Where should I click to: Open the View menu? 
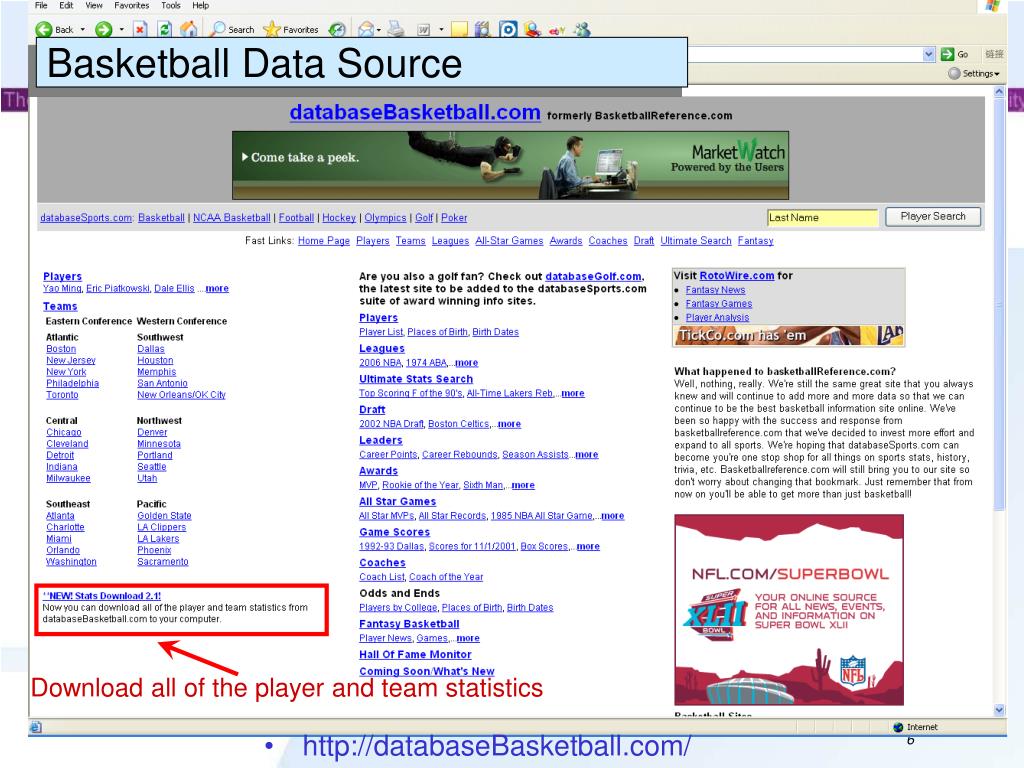94,5
